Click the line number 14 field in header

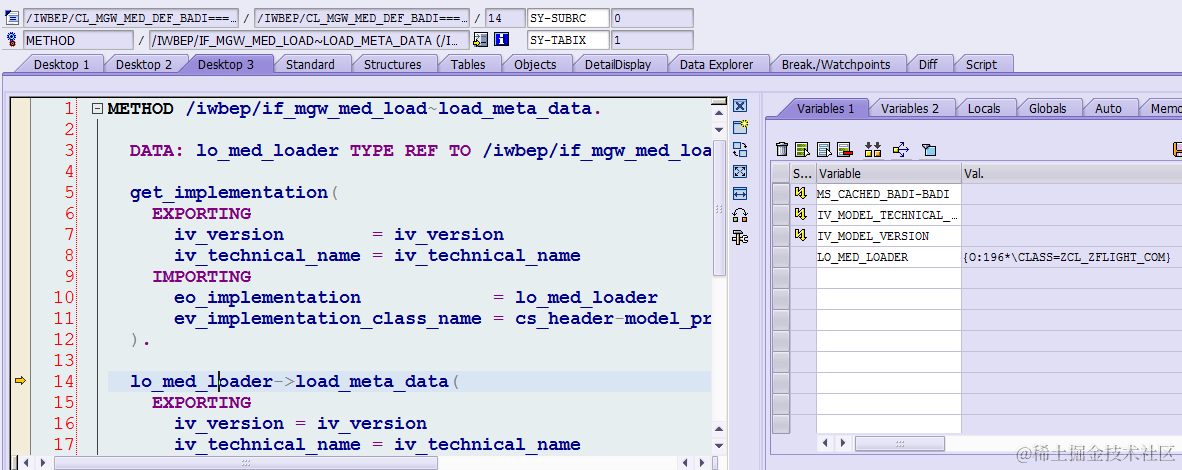pos(503,17)
